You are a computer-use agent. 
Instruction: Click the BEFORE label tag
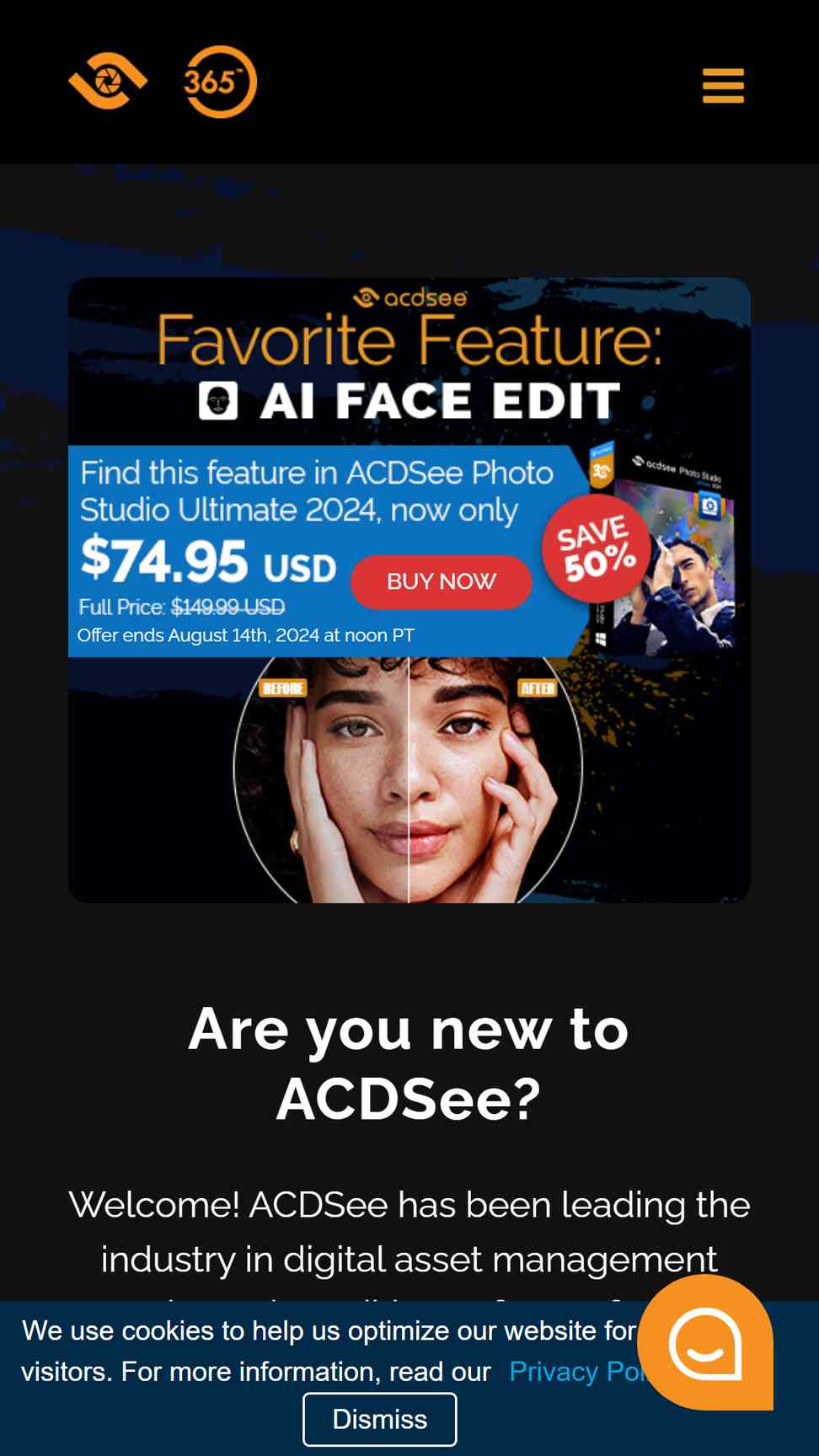tap(282, 688)
